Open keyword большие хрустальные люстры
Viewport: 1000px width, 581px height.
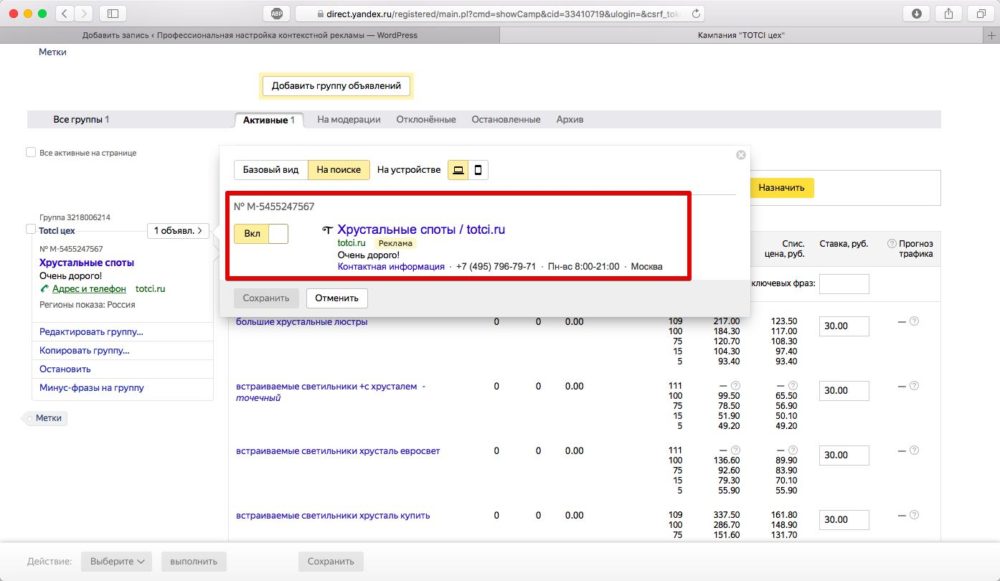pyautogui.click(x=302, y=321)
